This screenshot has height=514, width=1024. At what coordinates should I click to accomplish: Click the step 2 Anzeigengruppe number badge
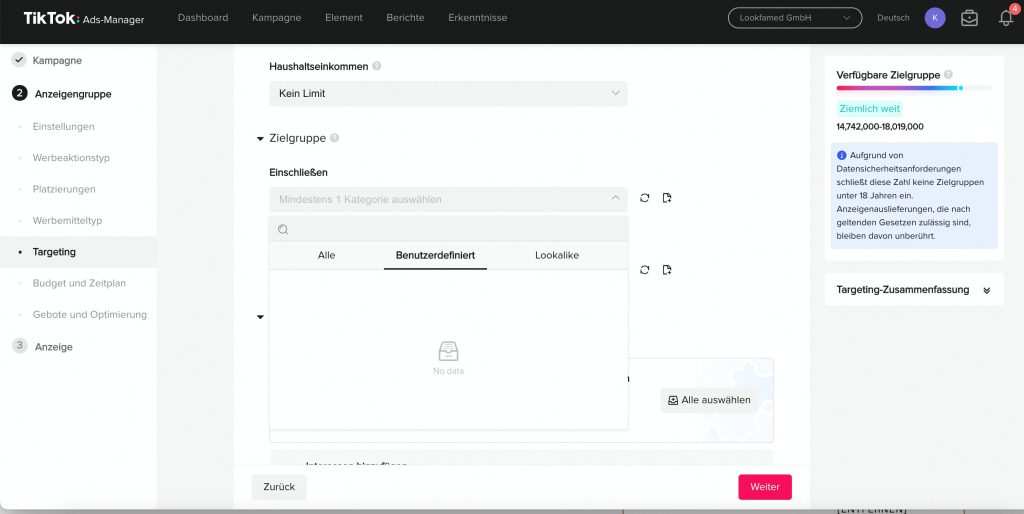[x=20, y=93]
